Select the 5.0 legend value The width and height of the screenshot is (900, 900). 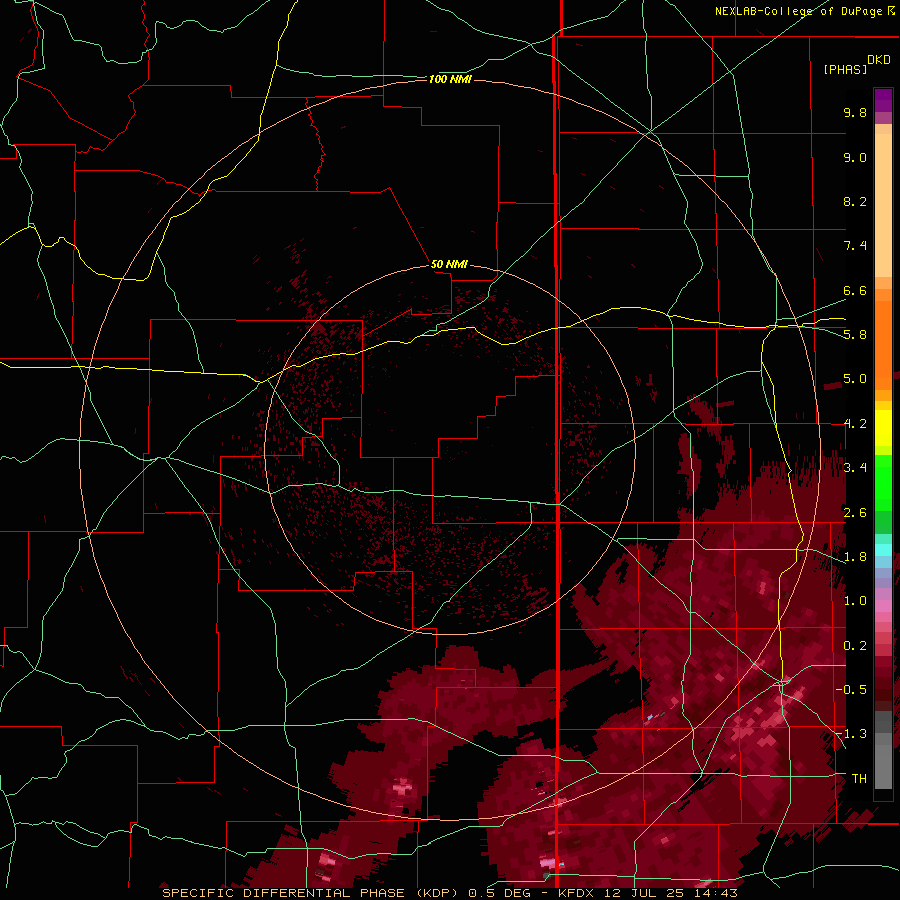coord(855,379)
